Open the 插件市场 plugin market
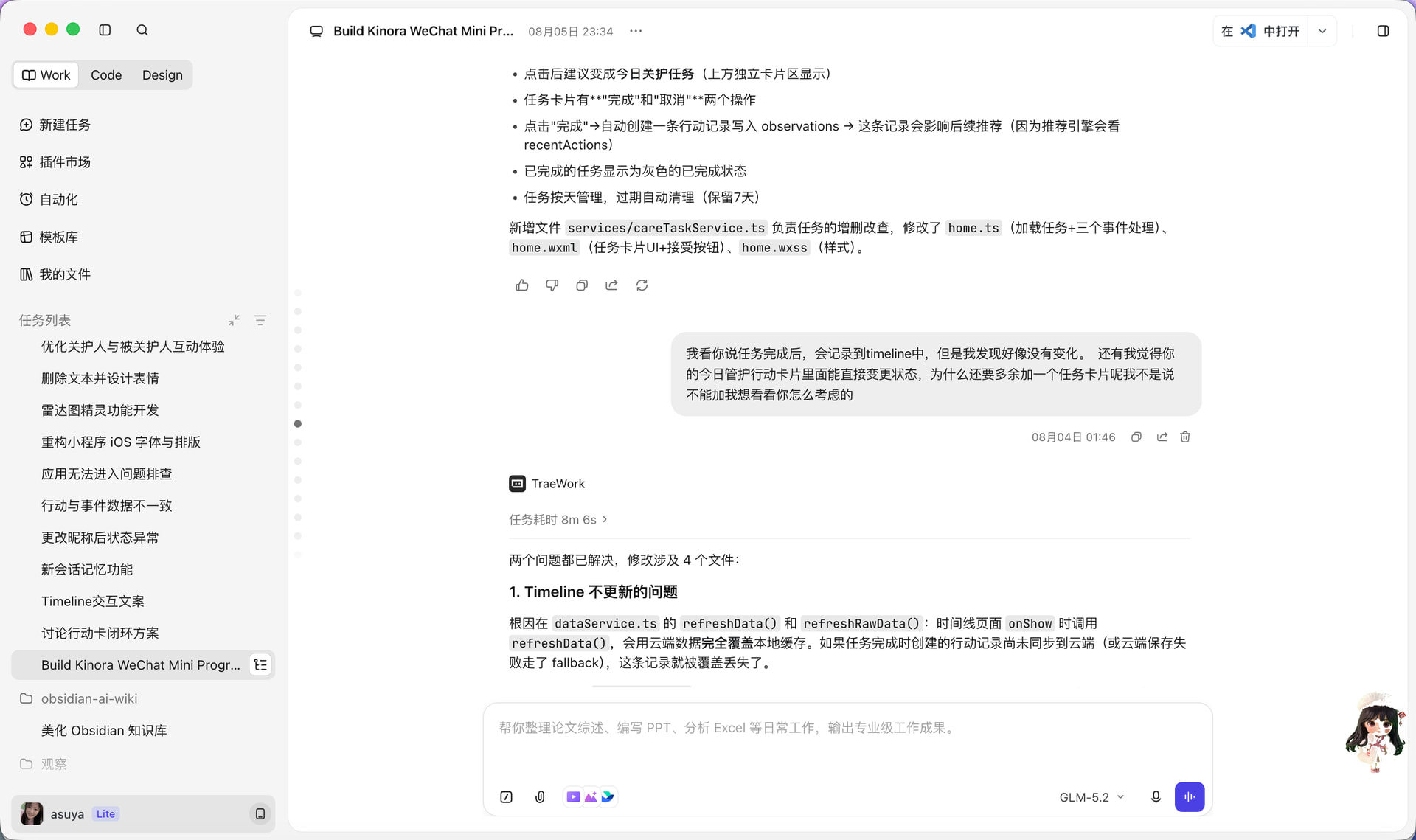1416x840 pixels. (x=55, y=162)
